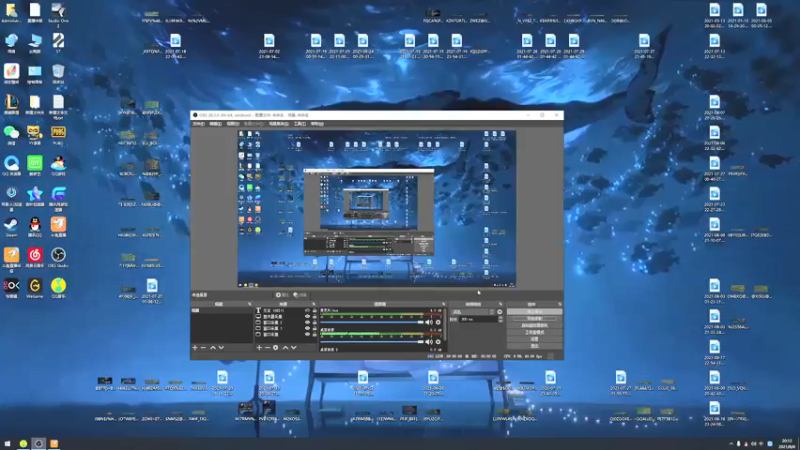Pop out the Audio Mixer dock panel
This screenshot has height=450, width=800.
[443, 304]
